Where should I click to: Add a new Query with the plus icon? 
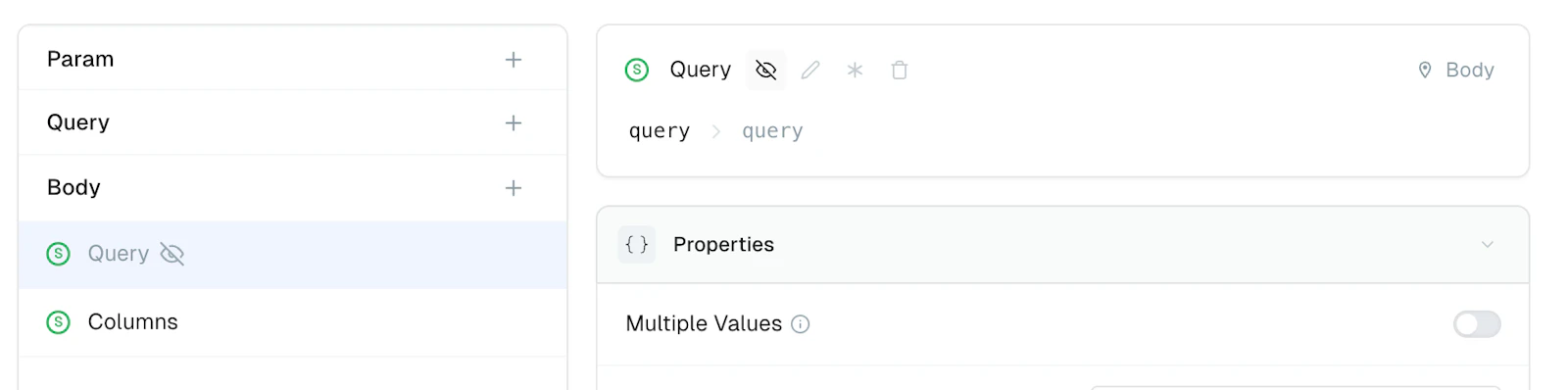pyautogui.click(x=513, y=122)
